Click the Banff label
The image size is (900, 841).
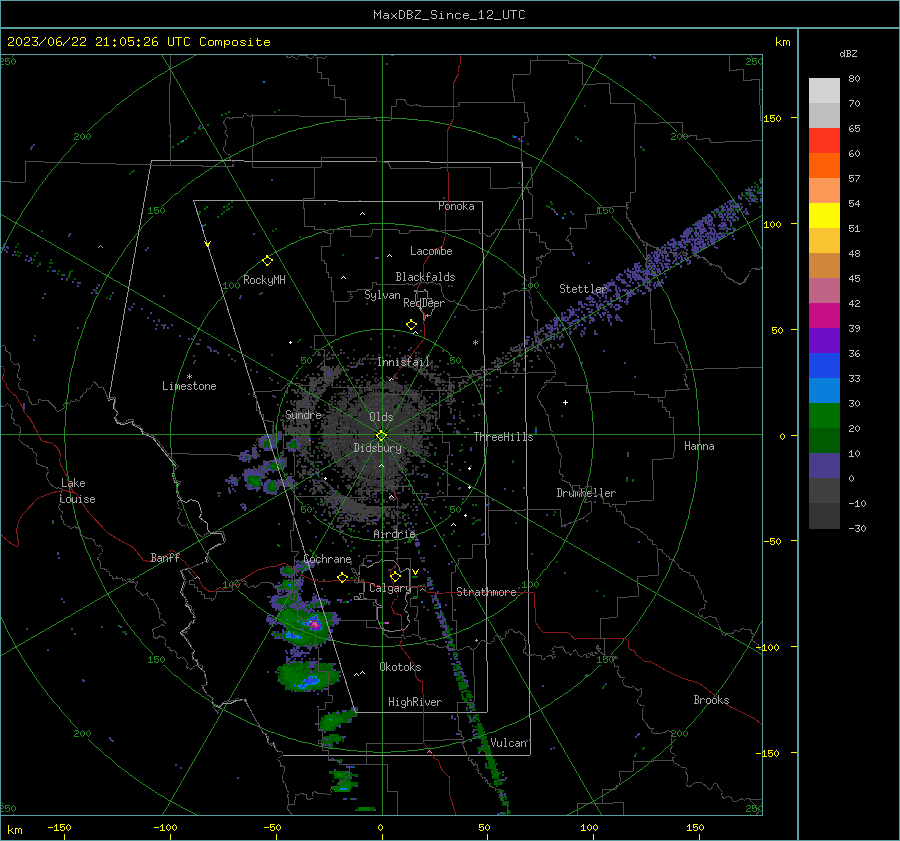click(165, 557)
